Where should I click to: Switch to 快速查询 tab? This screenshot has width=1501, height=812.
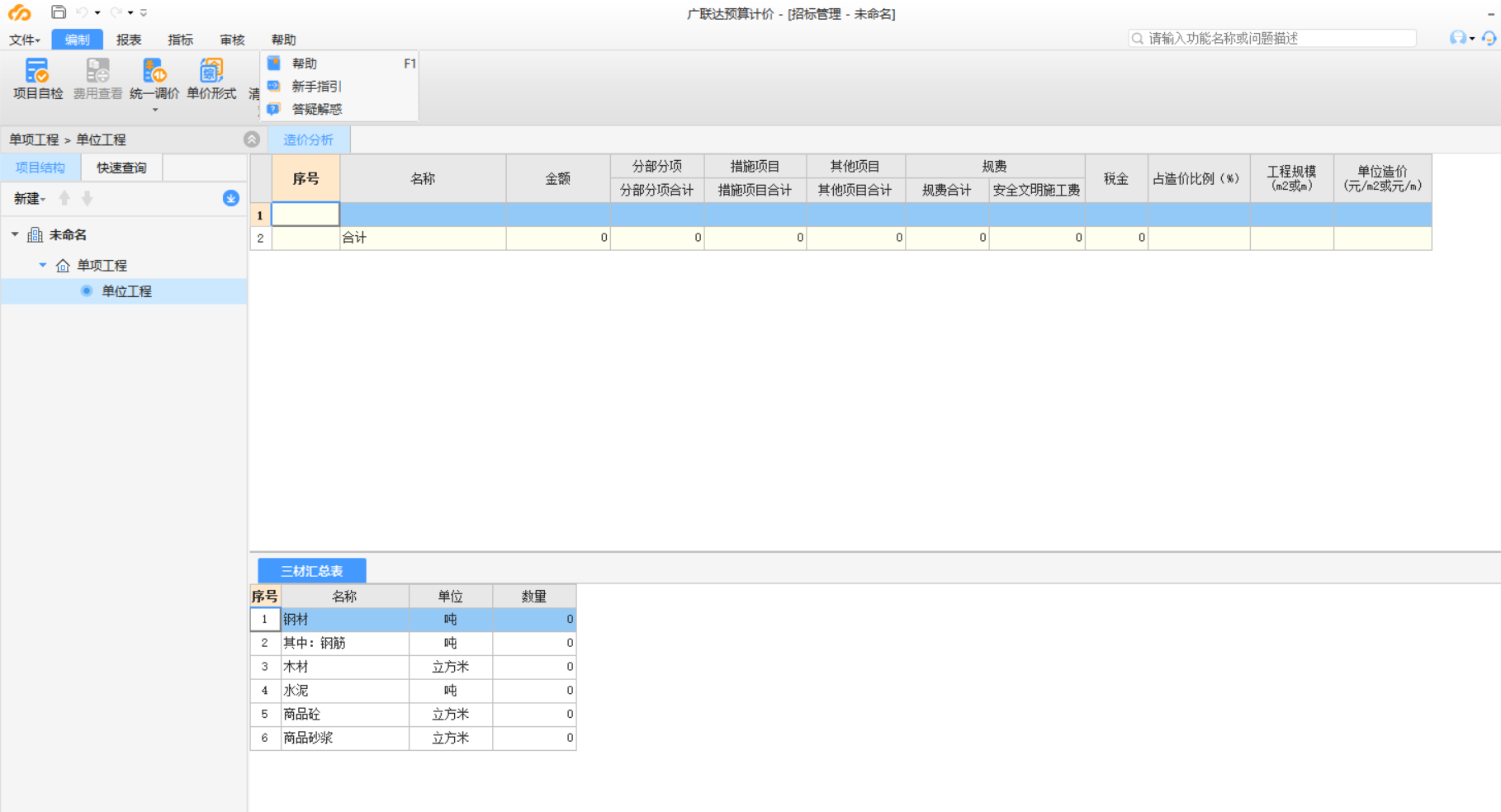pos(121,168)
